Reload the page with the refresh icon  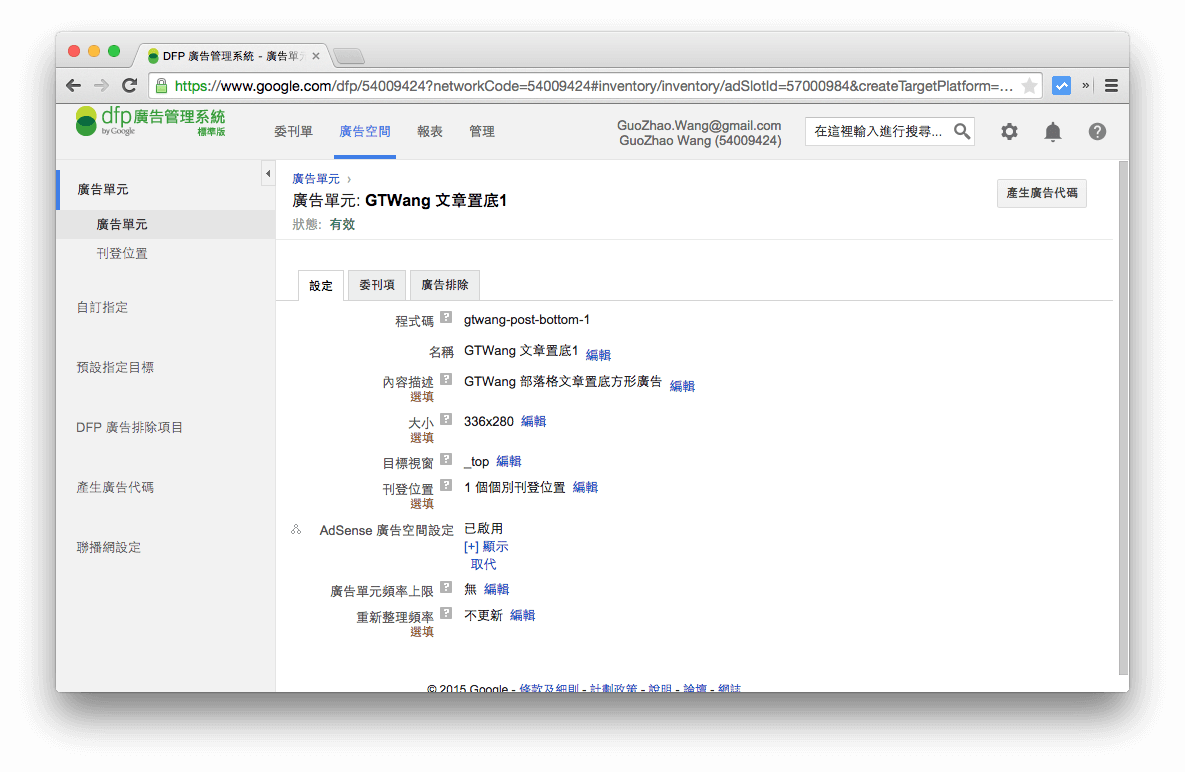[x=129, y=85]
